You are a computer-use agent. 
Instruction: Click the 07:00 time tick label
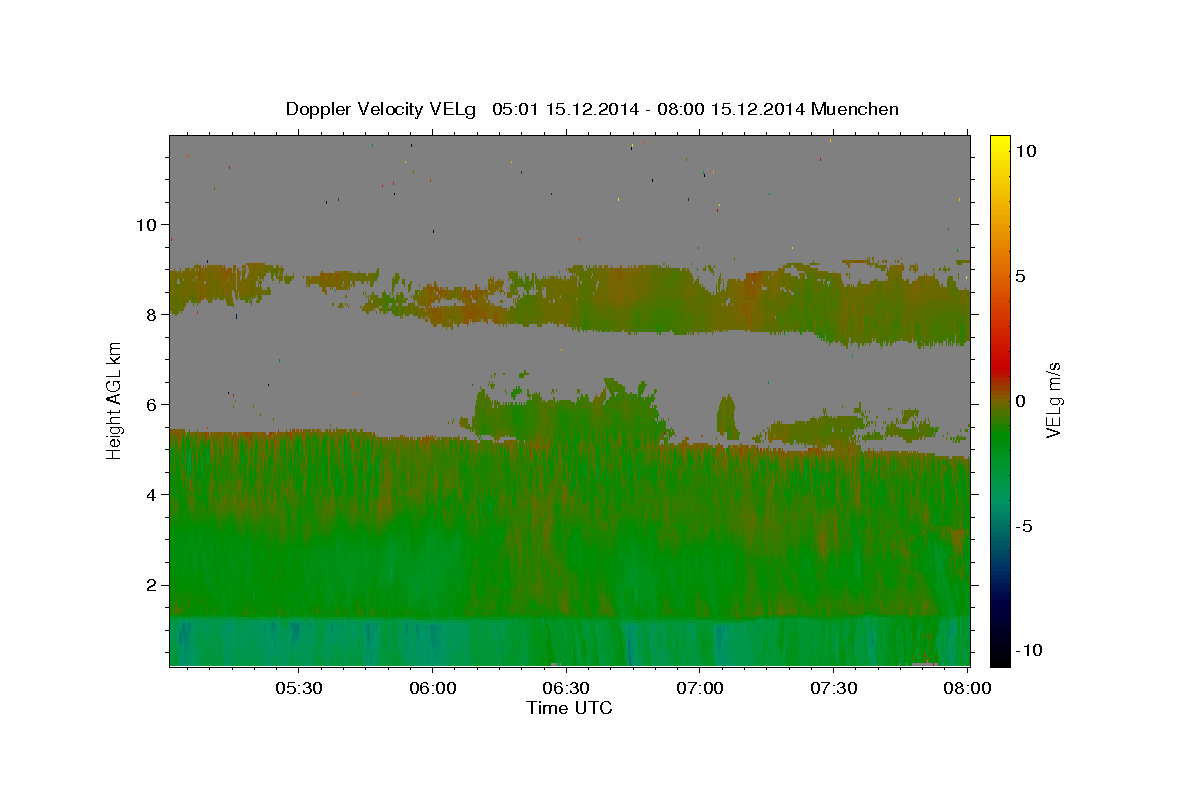[x=700, y=689]
